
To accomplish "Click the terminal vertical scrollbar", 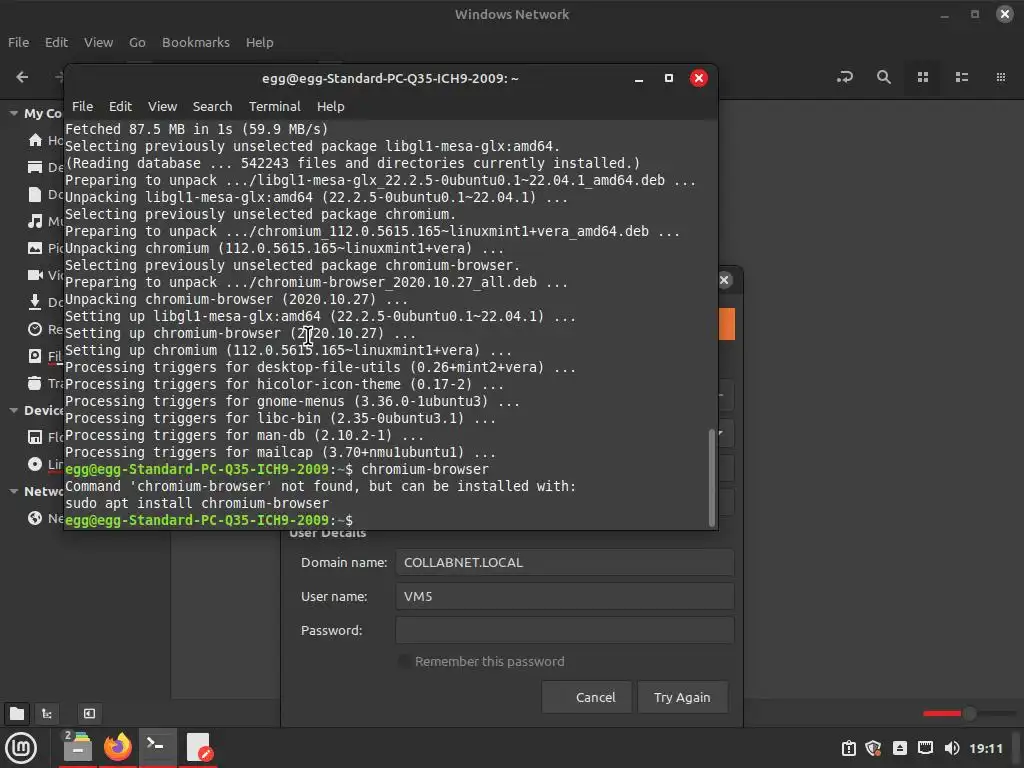I will click(712, 477).
